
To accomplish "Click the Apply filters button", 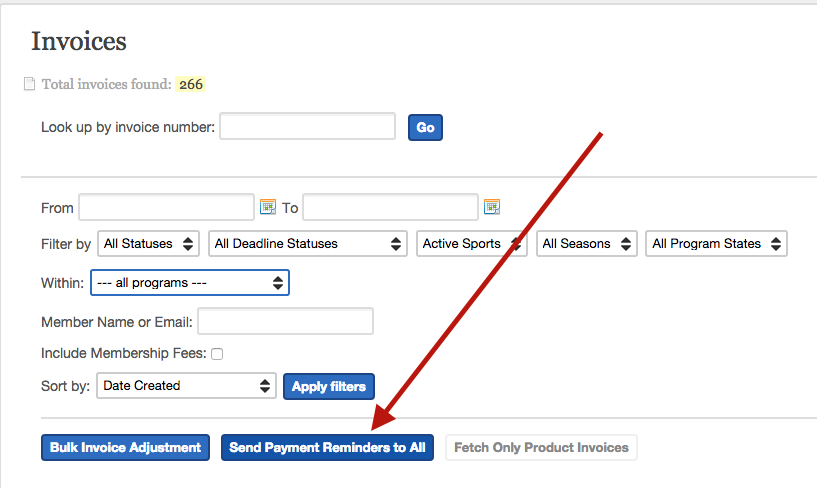I will click(x=329, y=386).
